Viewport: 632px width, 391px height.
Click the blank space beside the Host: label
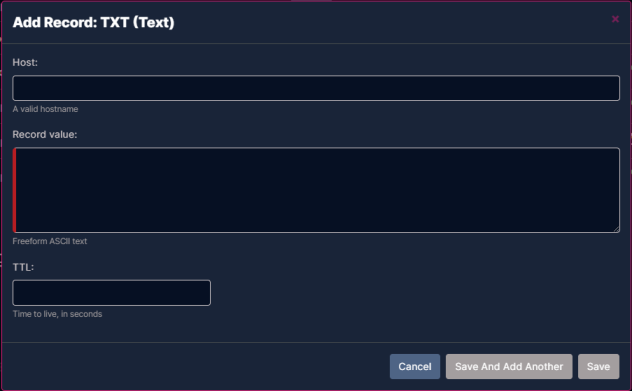[322, 62]
